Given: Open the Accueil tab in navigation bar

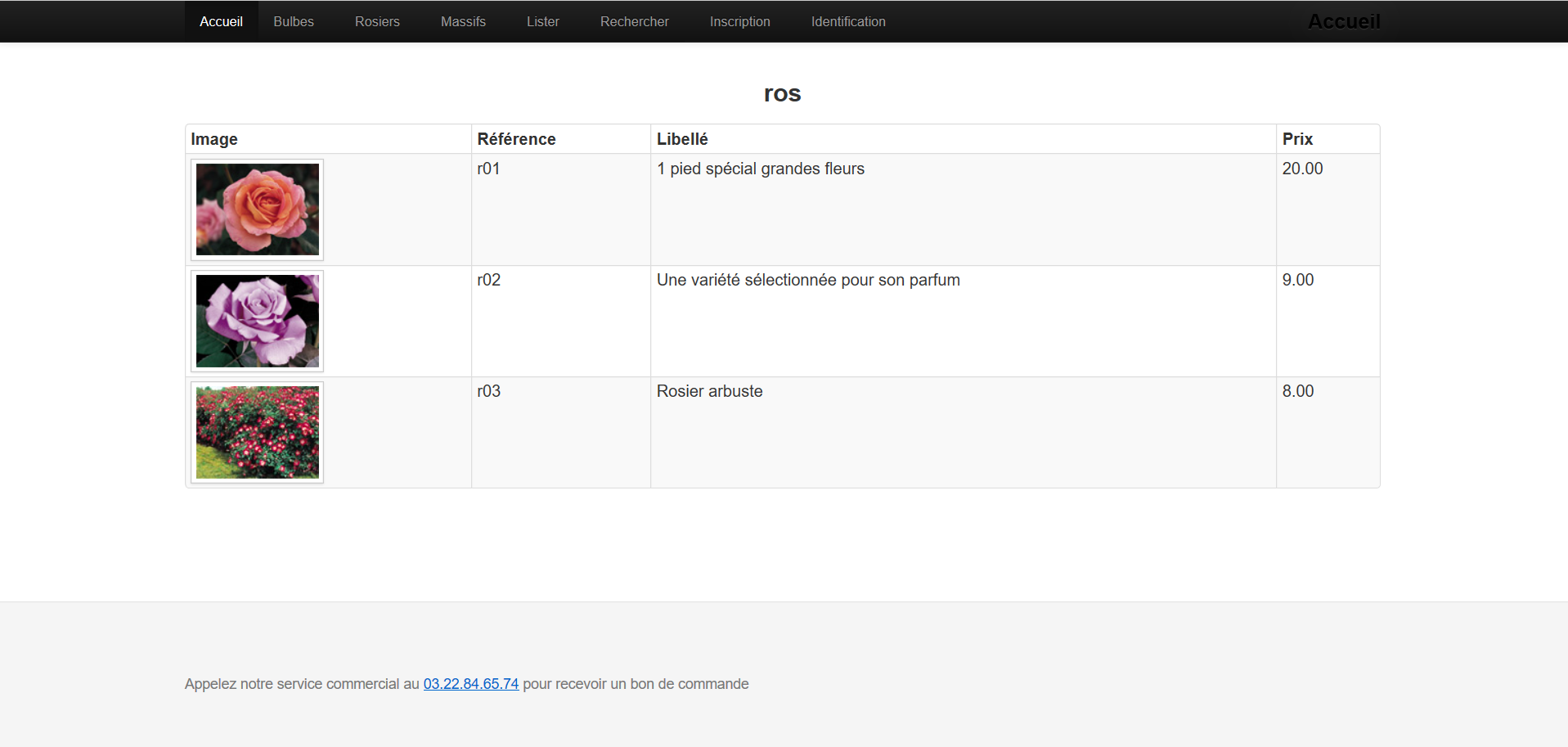Looking at the screenshot, I should coord(221,21).
